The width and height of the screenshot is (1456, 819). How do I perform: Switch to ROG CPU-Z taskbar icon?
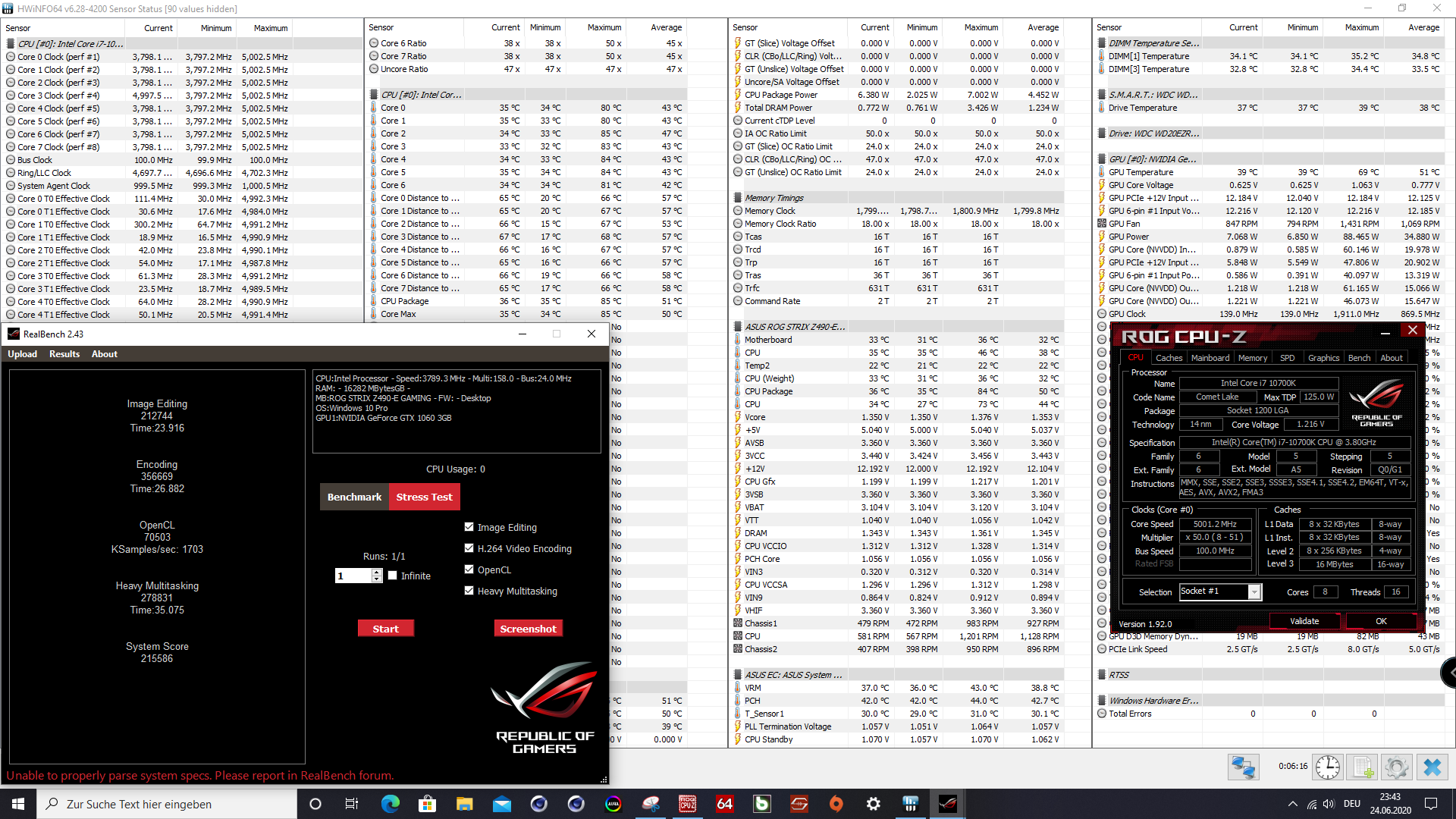[688, 804]
